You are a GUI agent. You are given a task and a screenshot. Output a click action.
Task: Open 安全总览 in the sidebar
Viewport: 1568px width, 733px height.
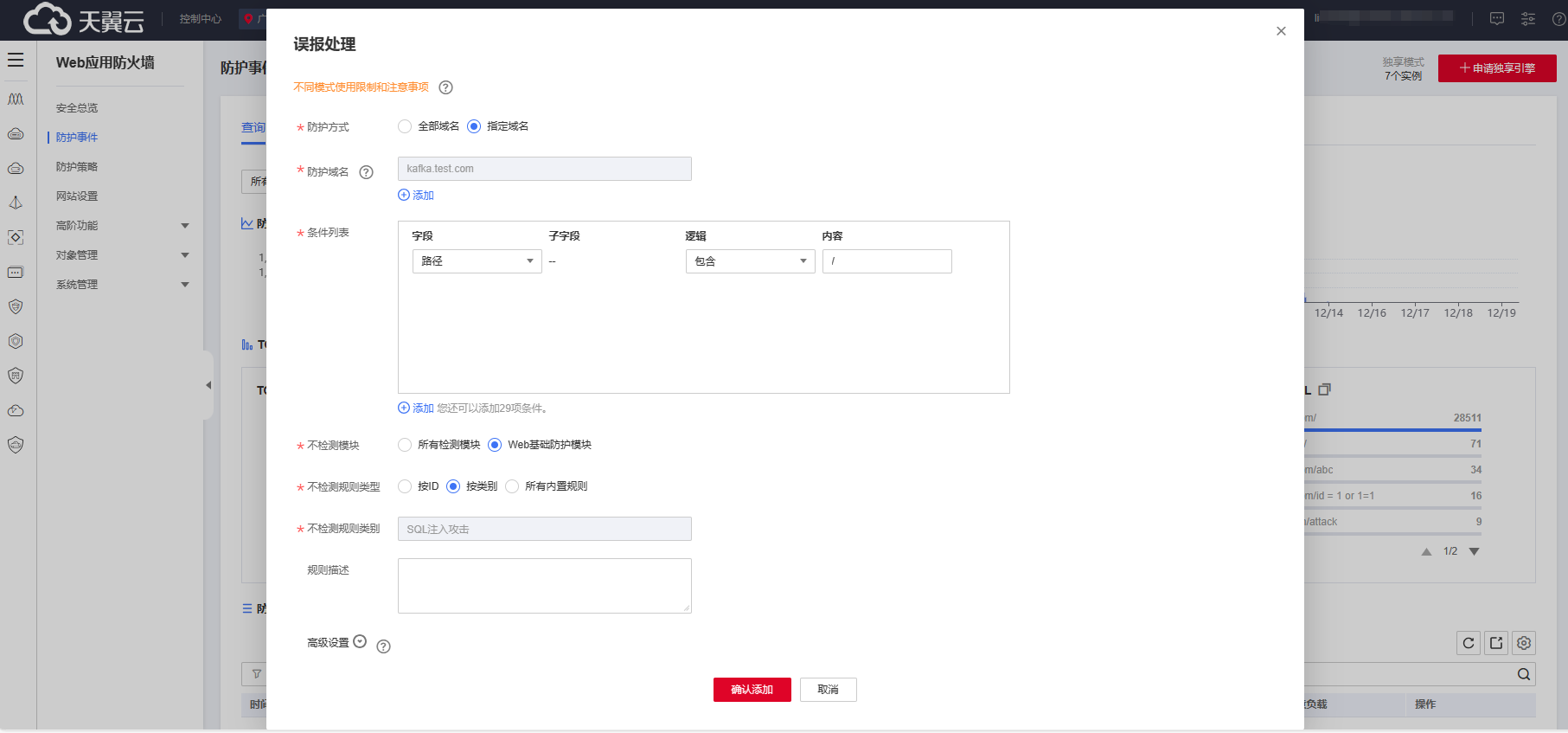pyautogui.click(x=77, y=108)
